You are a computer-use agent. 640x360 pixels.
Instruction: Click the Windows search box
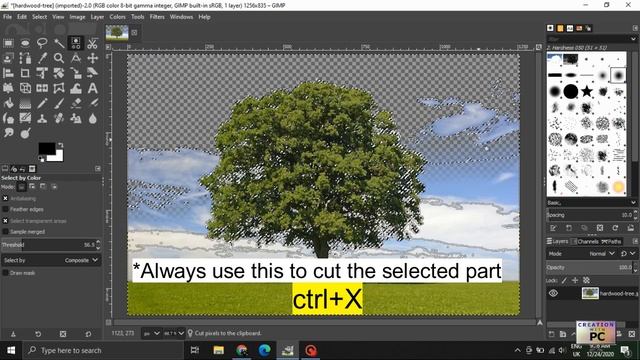(102, 350)
